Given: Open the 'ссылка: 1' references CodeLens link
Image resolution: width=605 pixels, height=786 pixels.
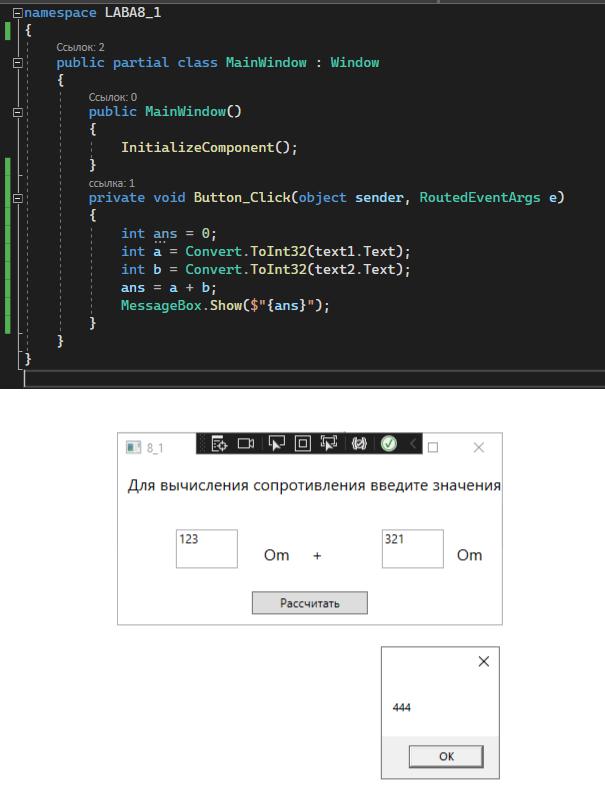Looking at the screenshot, I should click(112, 183).
